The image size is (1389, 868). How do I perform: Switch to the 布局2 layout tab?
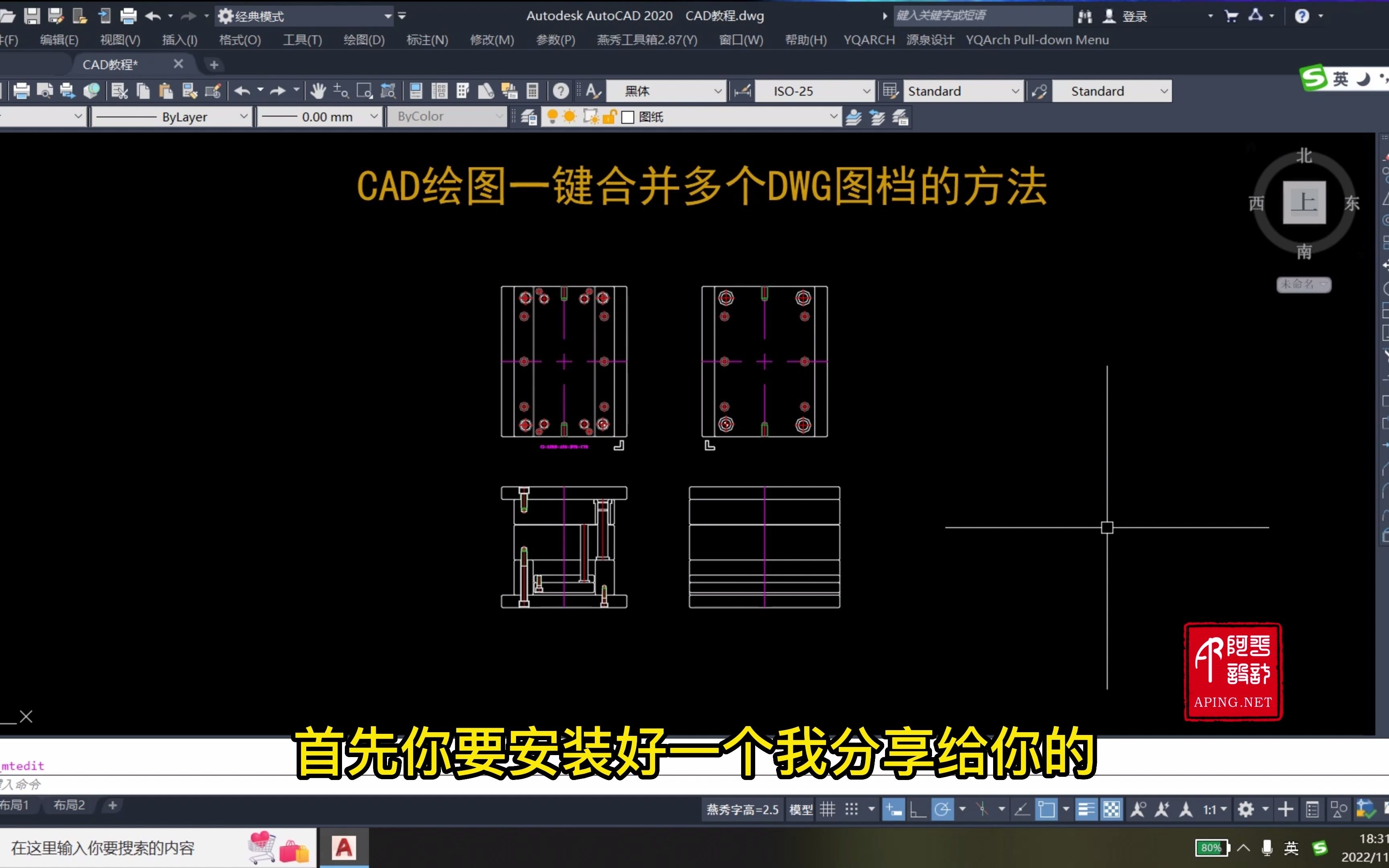(x=68, y=805)
